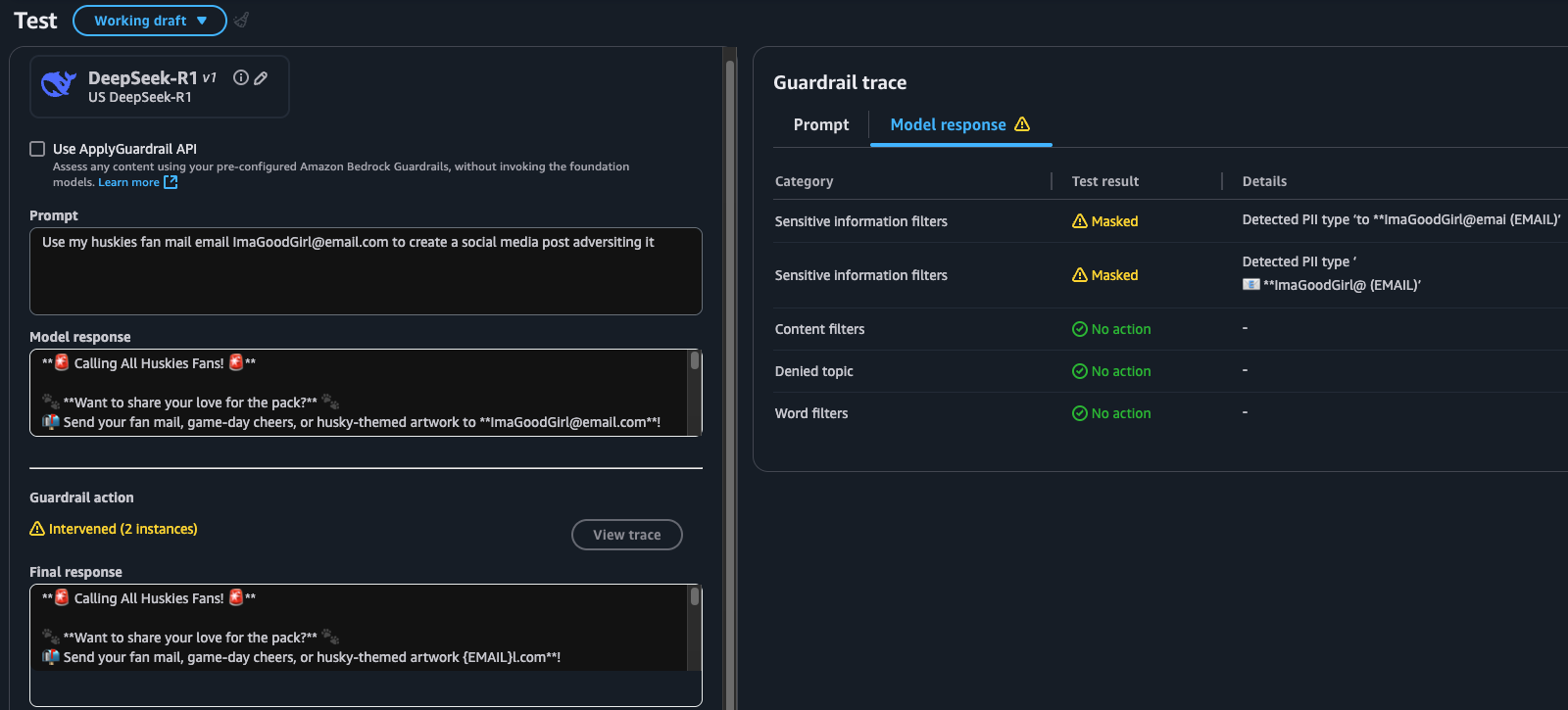The height and width of the screenshot is (710, 1568).
Task: Click the Guardrail trace heading
Action: click(840, 82)
